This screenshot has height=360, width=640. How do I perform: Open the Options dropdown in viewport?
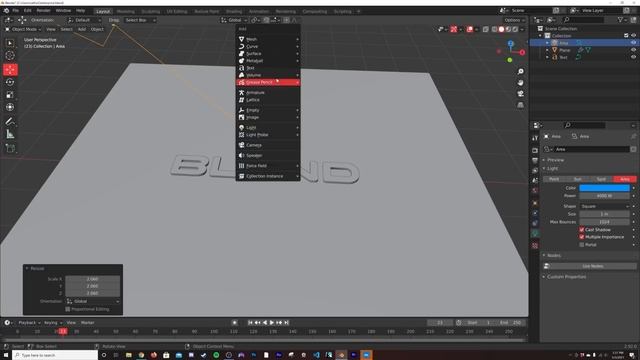(514, 20)
